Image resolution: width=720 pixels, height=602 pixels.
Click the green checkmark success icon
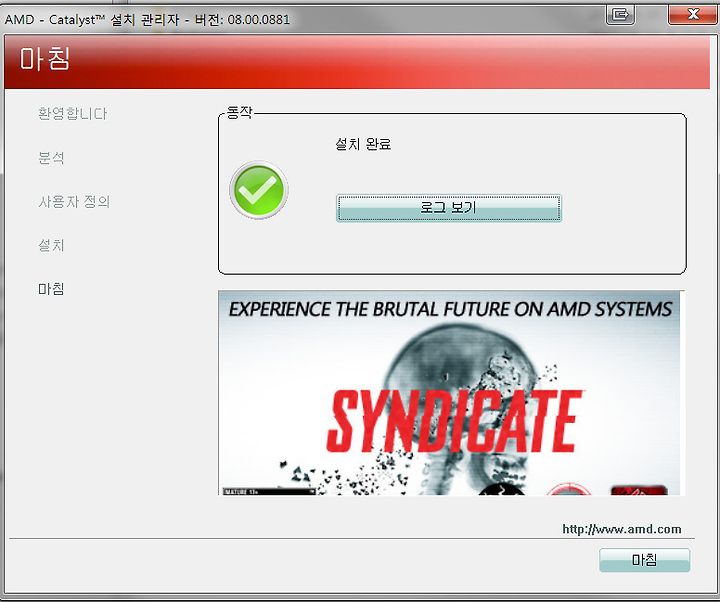259,190
